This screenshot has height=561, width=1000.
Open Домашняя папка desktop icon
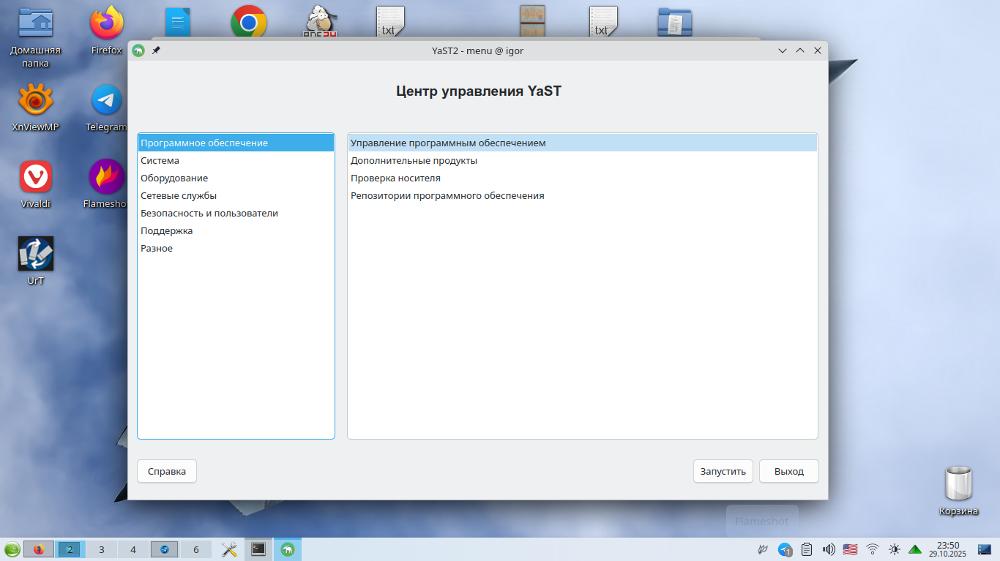click(x=36, y=37)
